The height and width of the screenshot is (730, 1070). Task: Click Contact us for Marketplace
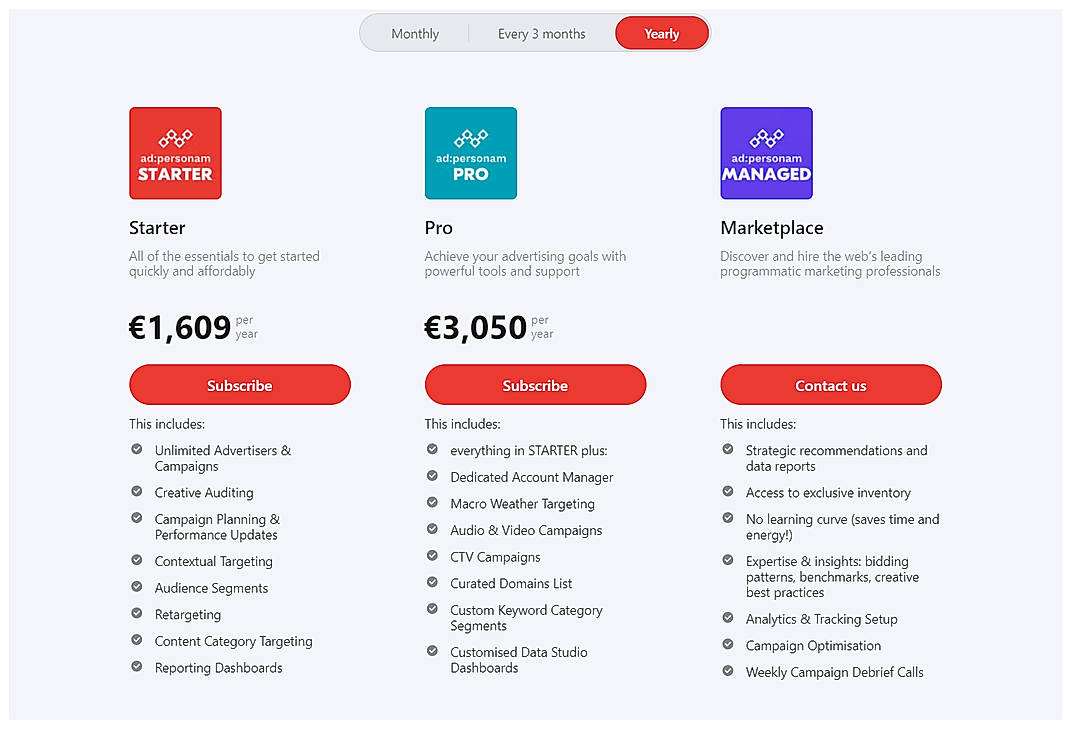830,385
